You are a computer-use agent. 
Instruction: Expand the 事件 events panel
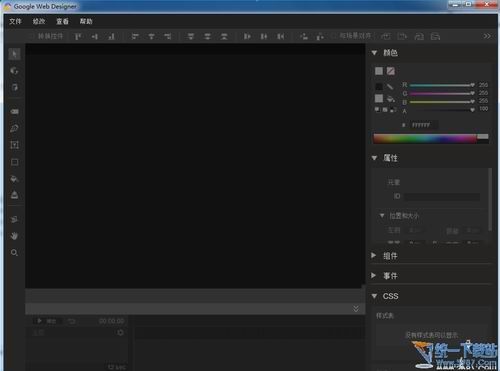click(374, 275)
